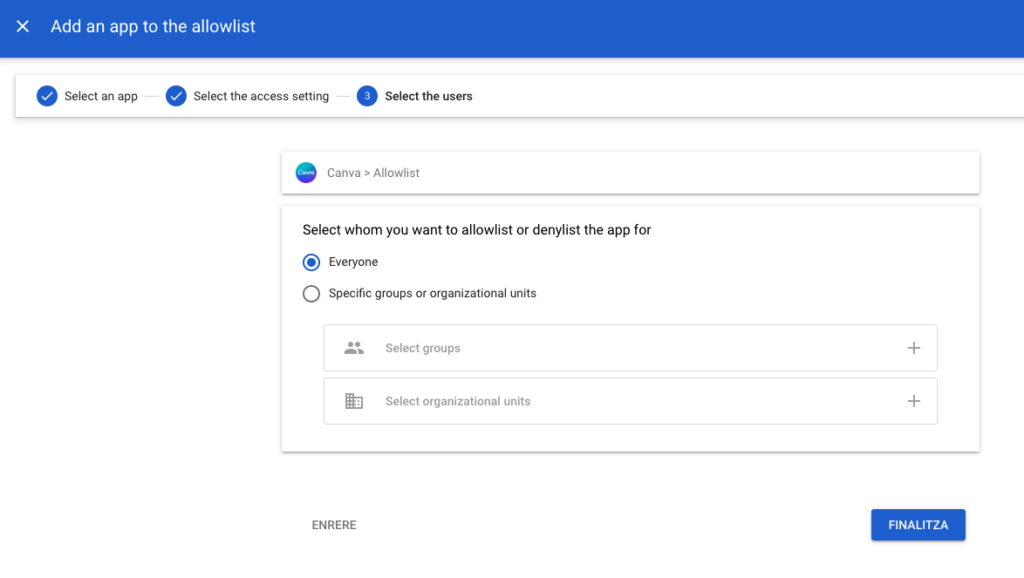Expand Select groups with plus icon

click(x=913, y=348)
